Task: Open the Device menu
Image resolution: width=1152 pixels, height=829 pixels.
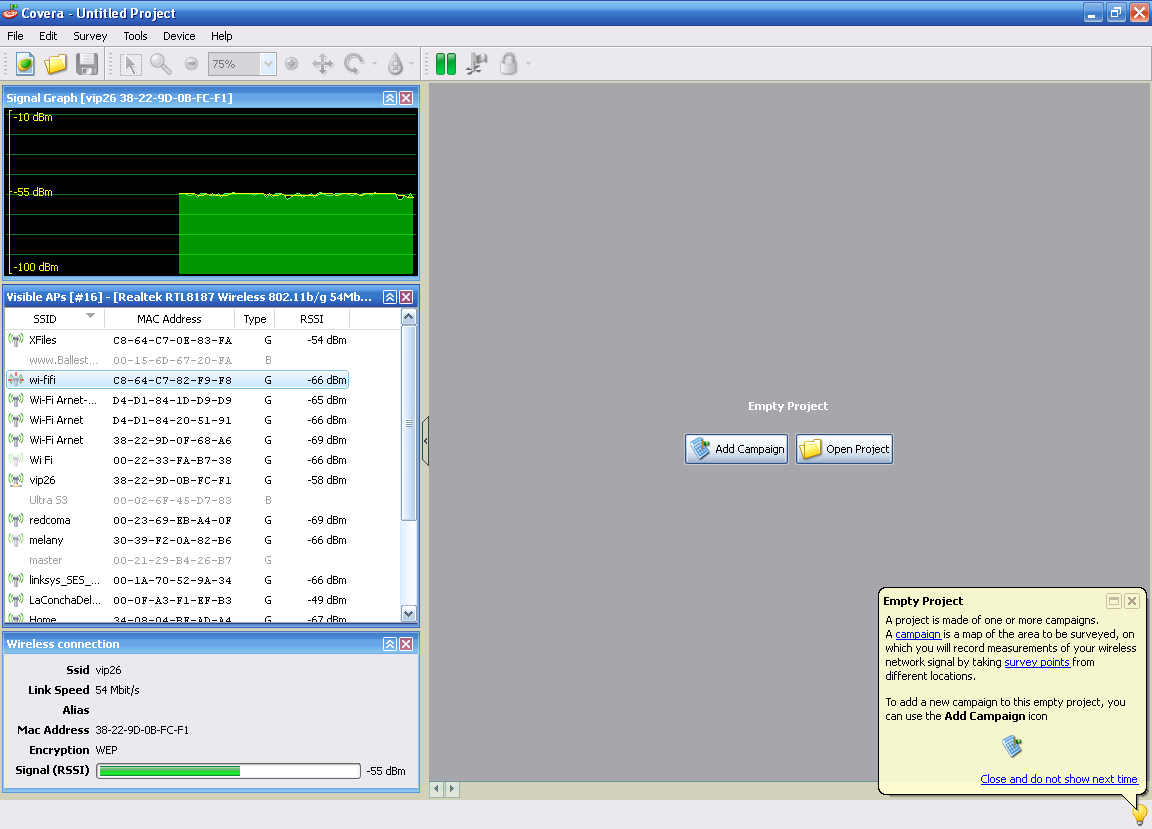Action: click(179, 36)
